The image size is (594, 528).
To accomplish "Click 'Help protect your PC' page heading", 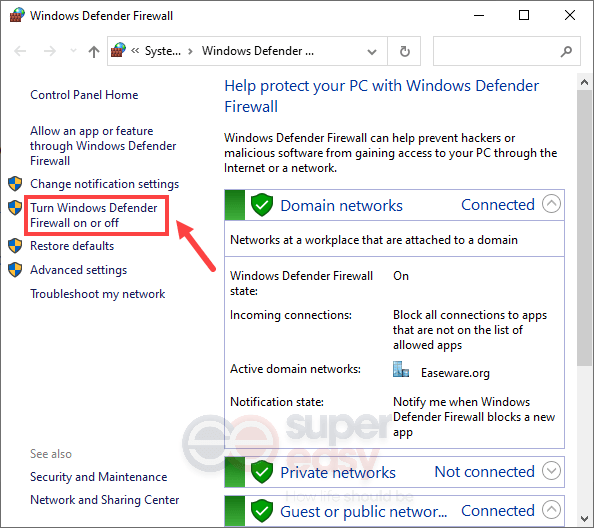I will (x=381, y=96).
